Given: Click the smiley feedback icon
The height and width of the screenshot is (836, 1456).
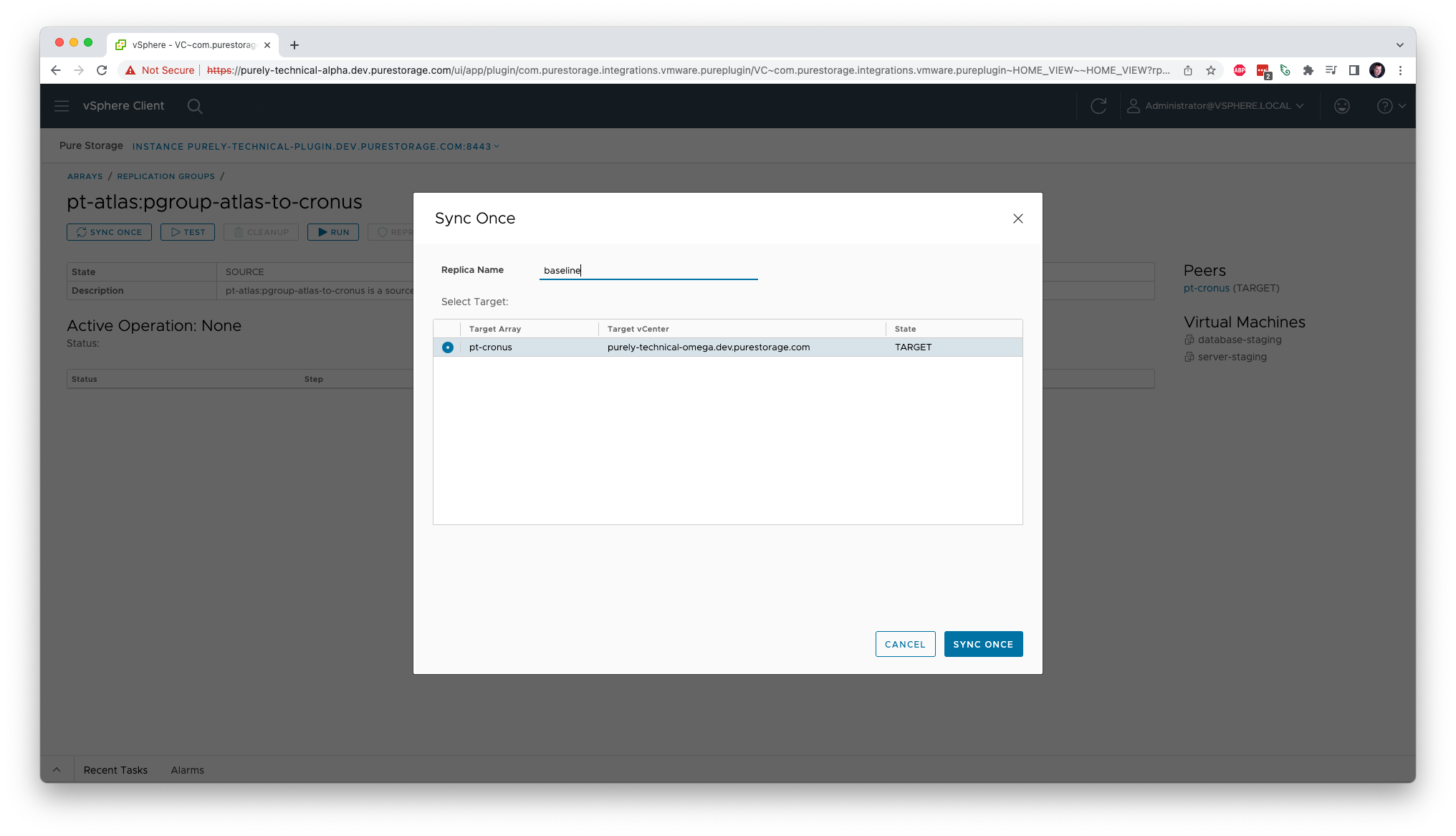Looking at the screenshot, I should click(1342, 106).
